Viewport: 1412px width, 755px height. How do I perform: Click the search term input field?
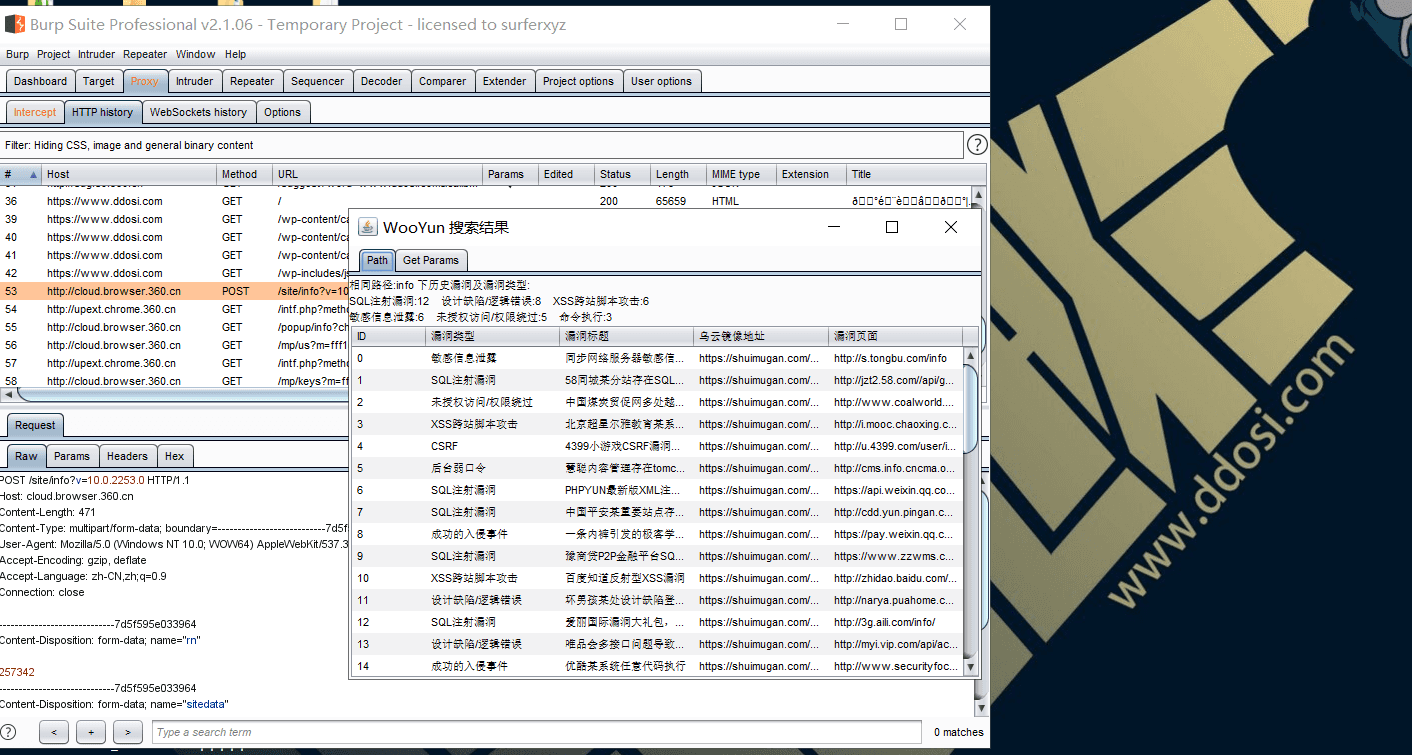pyautogui.click(x=536, y=732)
